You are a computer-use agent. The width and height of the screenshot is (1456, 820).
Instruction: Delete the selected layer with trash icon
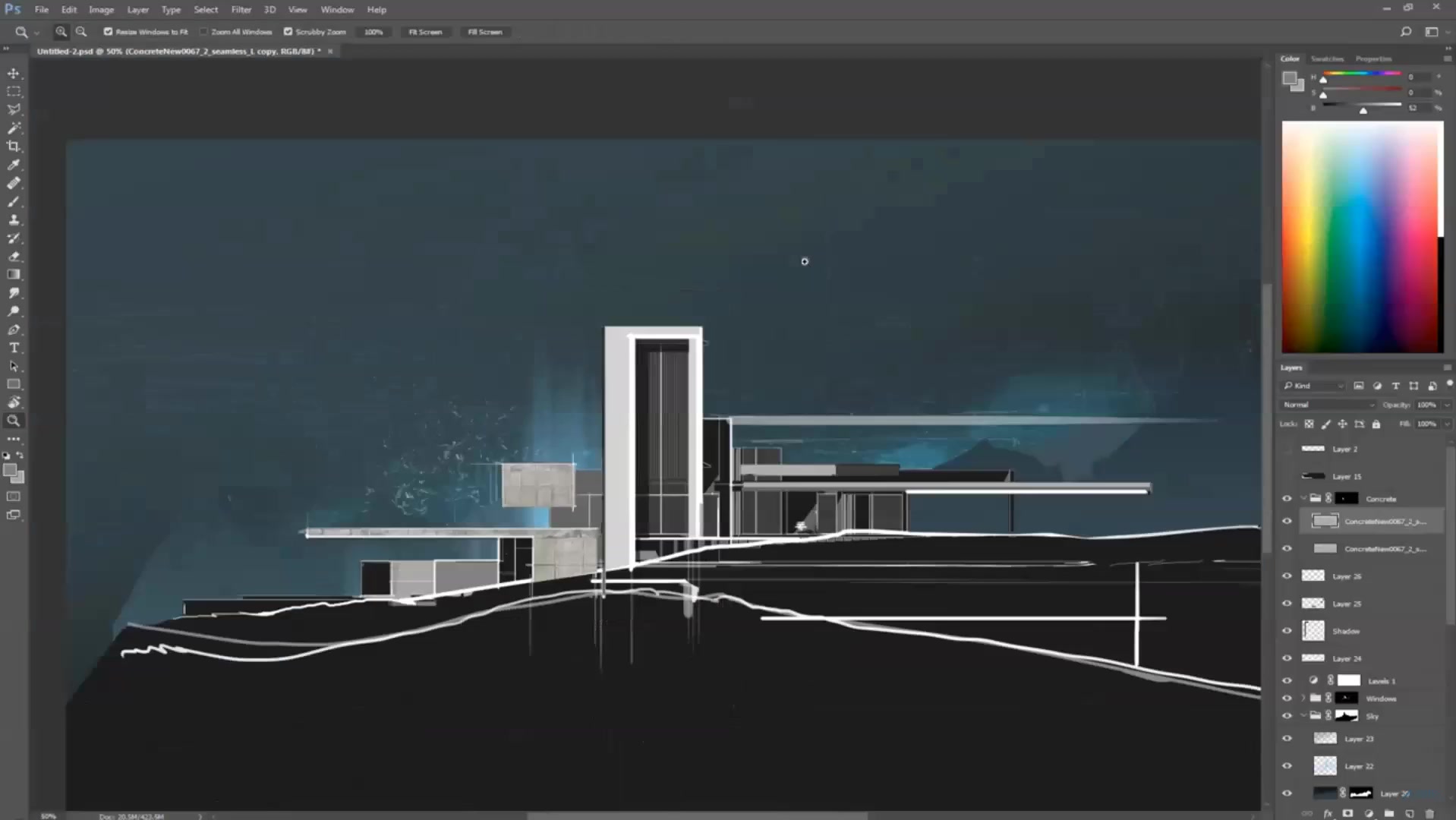(x=1430, y=813)
